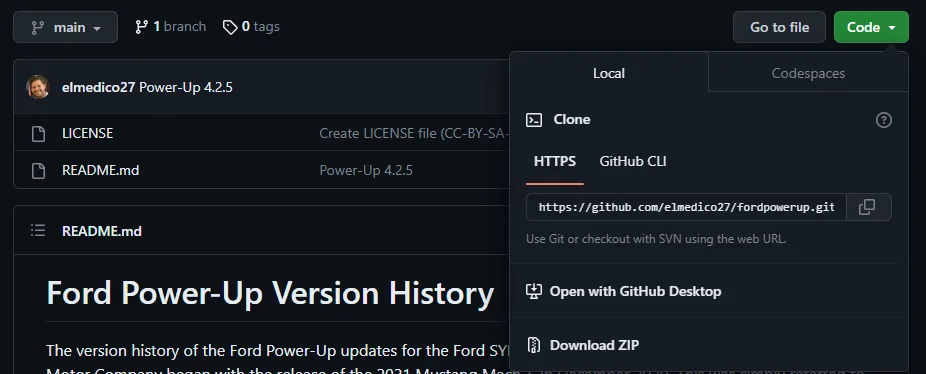Click the Ford Power-Up Version History heading
This screenshot has width=926, height=374.
(x=270, y=293)
